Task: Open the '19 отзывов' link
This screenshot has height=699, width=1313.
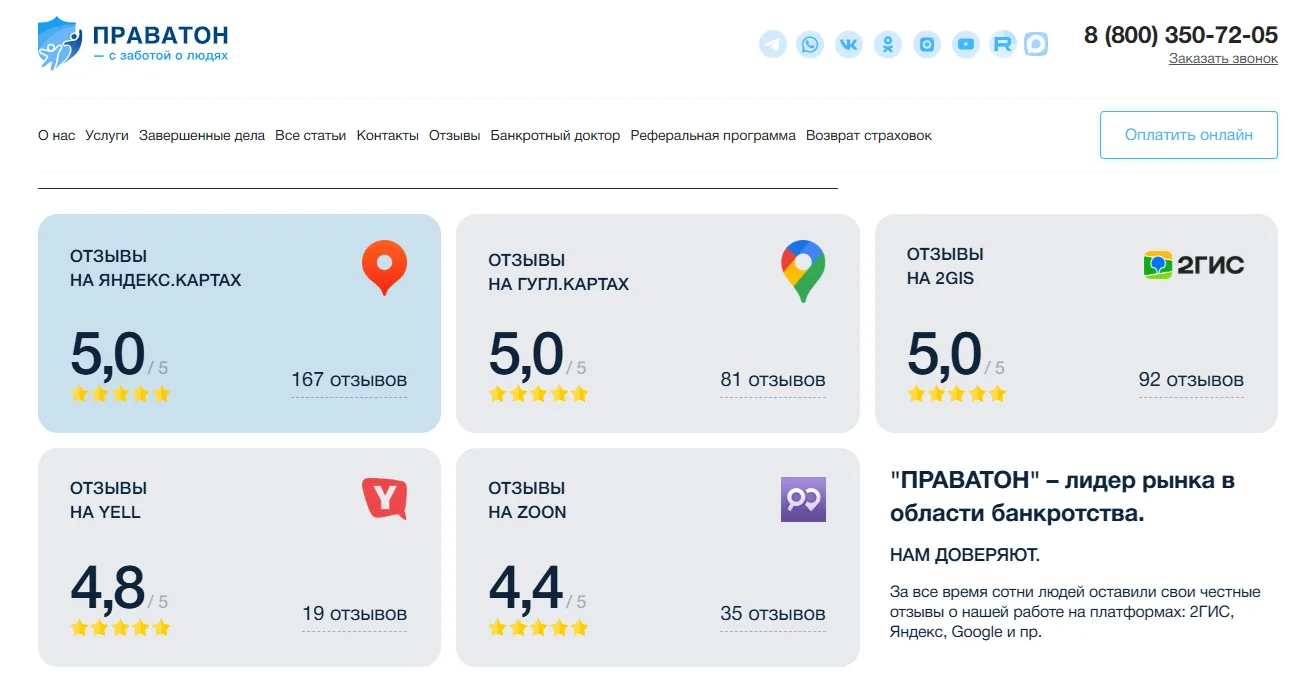Action: (x=354, y=614)
